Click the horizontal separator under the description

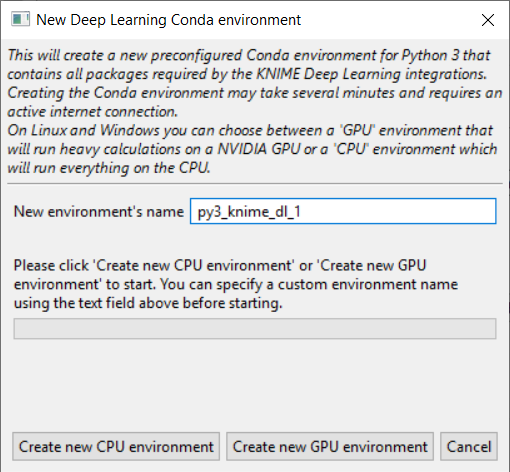[255, 183]
